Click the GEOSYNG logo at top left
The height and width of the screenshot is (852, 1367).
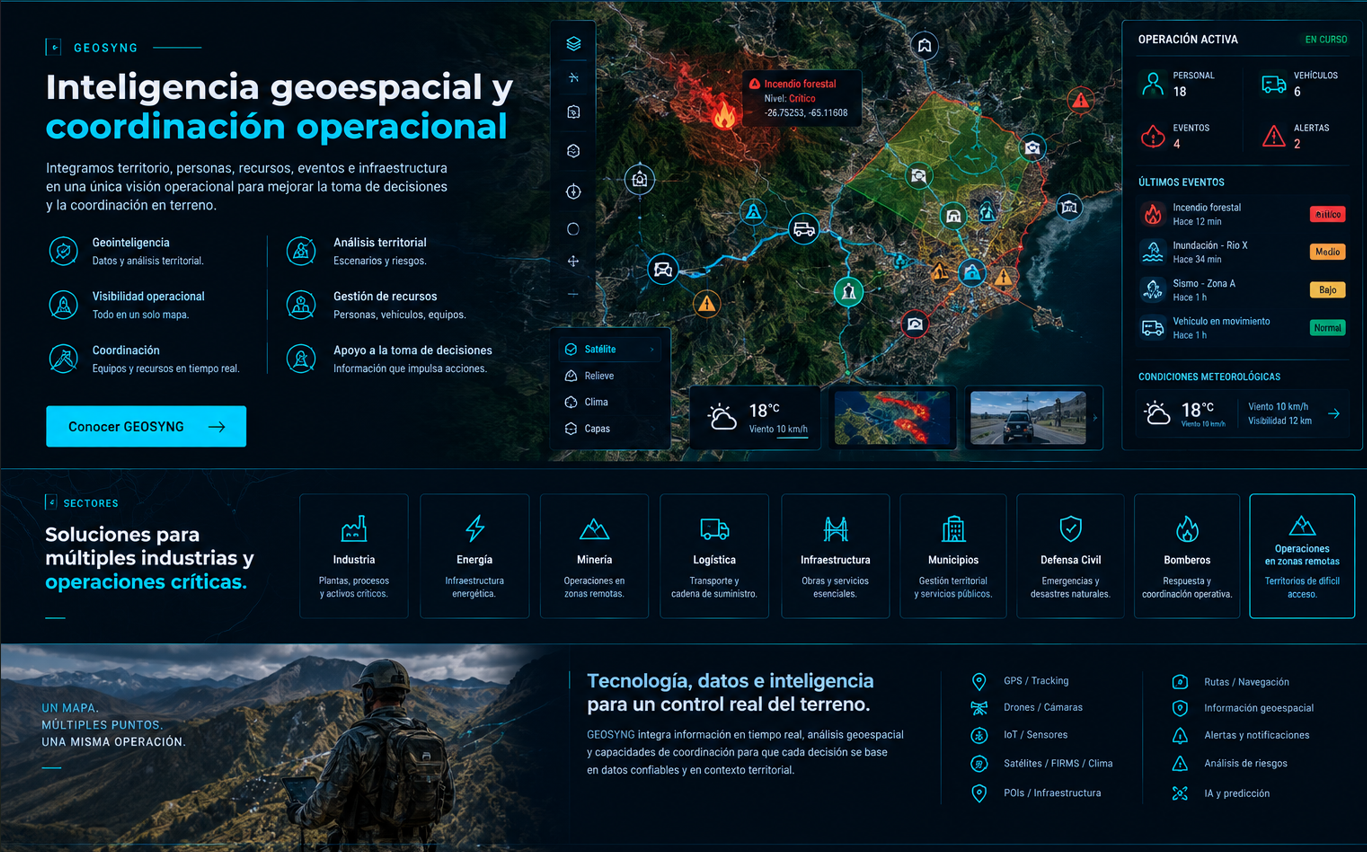92,48
